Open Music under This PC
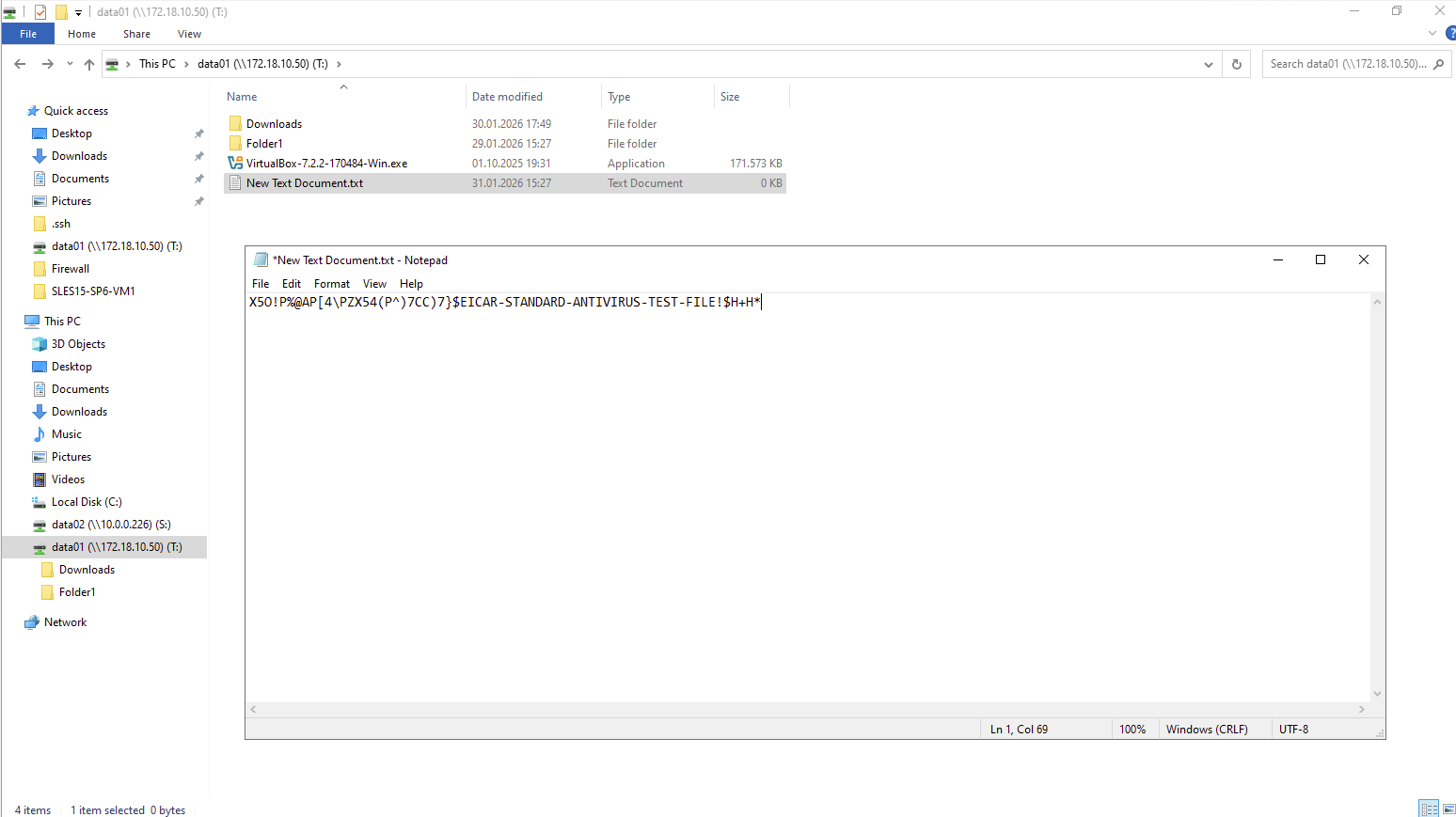The image size is (1456, 817). click(66, 434)
